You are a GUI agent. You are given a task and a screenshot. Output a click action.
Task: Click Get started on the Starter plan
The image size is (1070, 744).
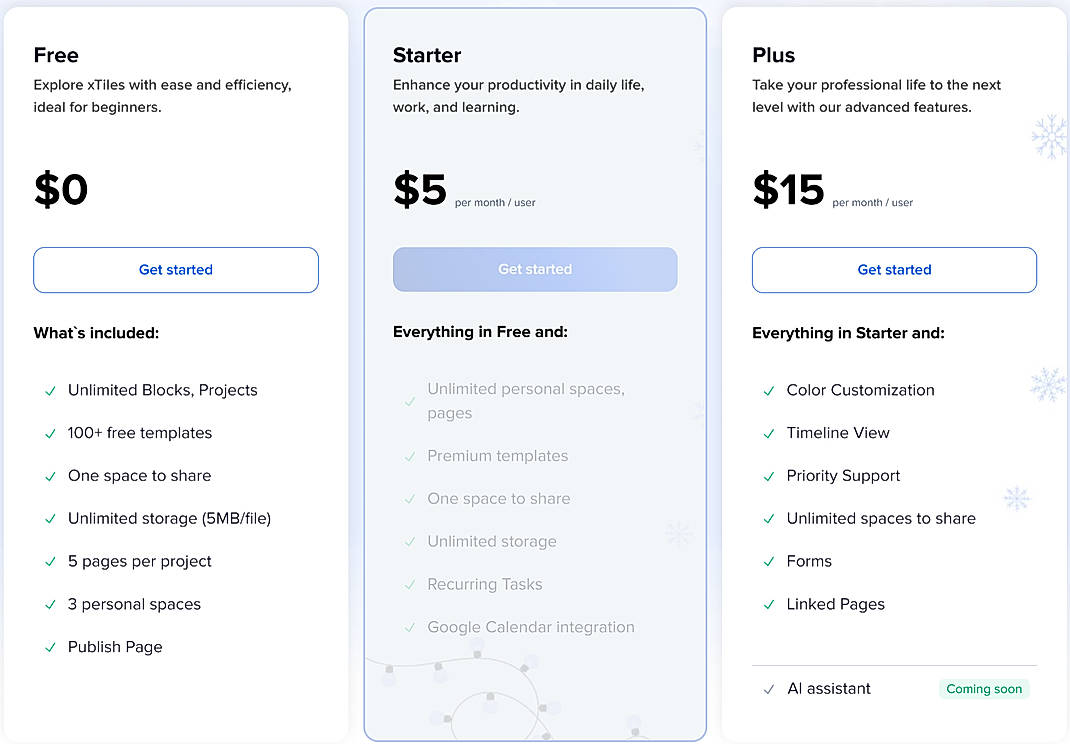(535, 269)
